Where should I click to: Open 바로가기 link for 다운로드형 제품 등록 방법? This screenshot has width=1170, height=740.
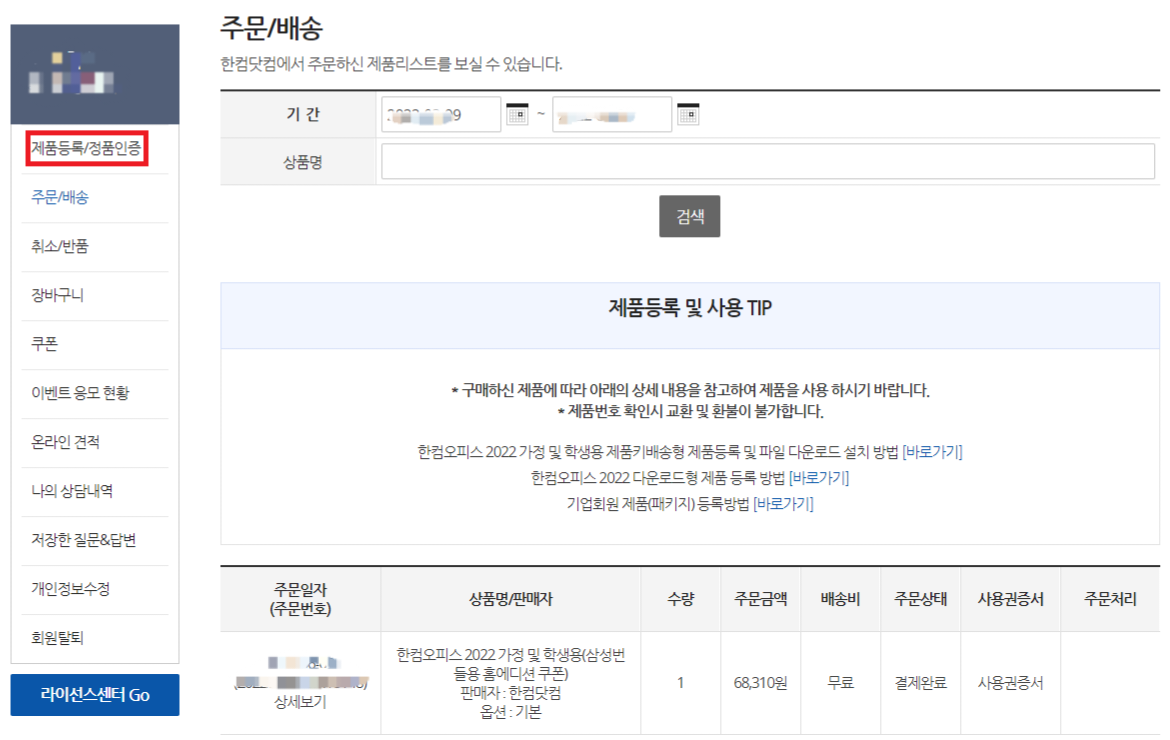[819, 477]
